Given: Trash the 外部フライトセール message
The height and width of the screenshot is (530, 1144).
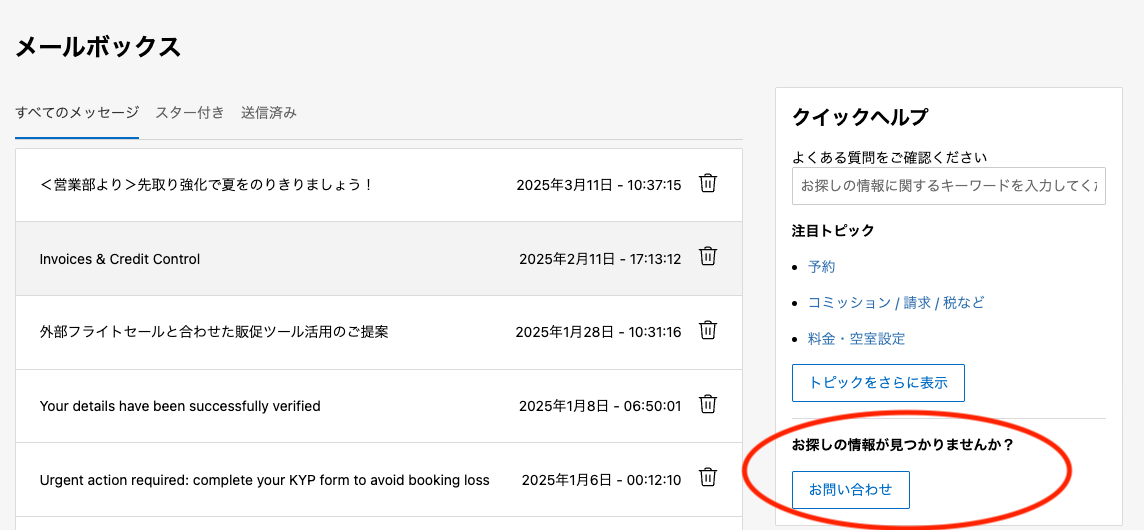Looking at the screenshot, I should [707, 330].
